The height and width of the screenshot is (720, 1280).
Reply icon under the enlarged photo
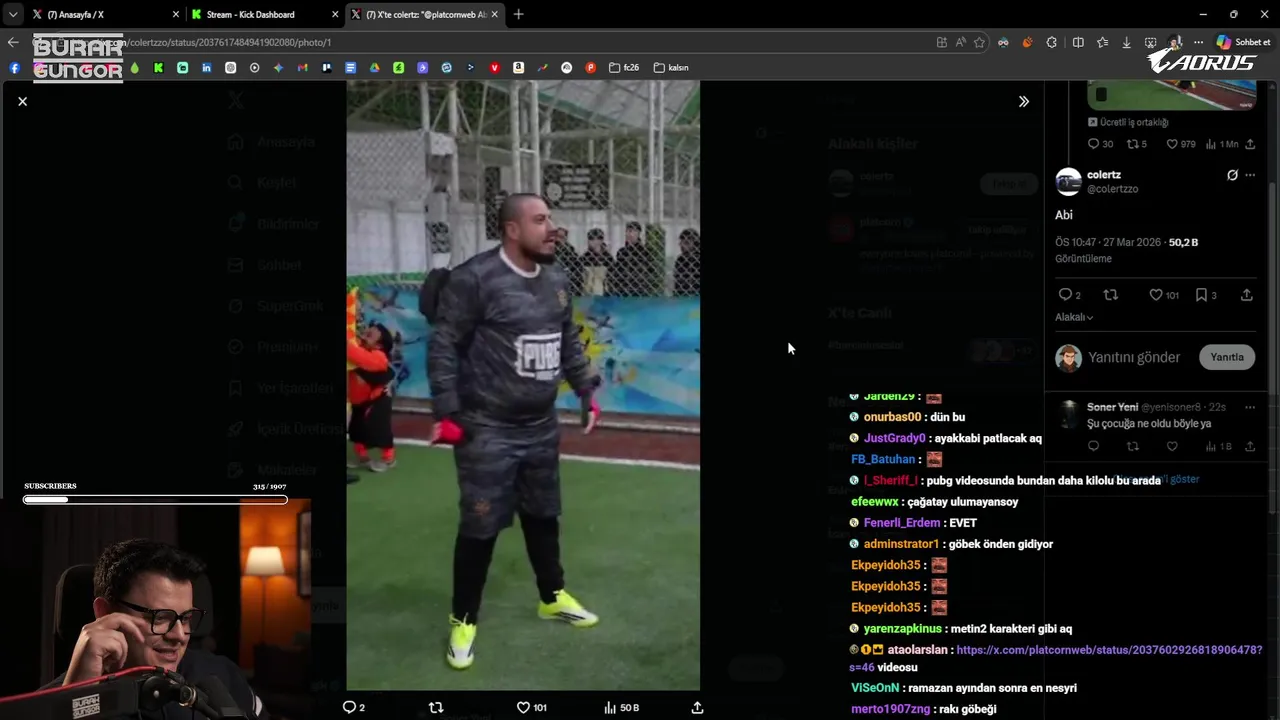pyautogui.click(x=349, y=707)
